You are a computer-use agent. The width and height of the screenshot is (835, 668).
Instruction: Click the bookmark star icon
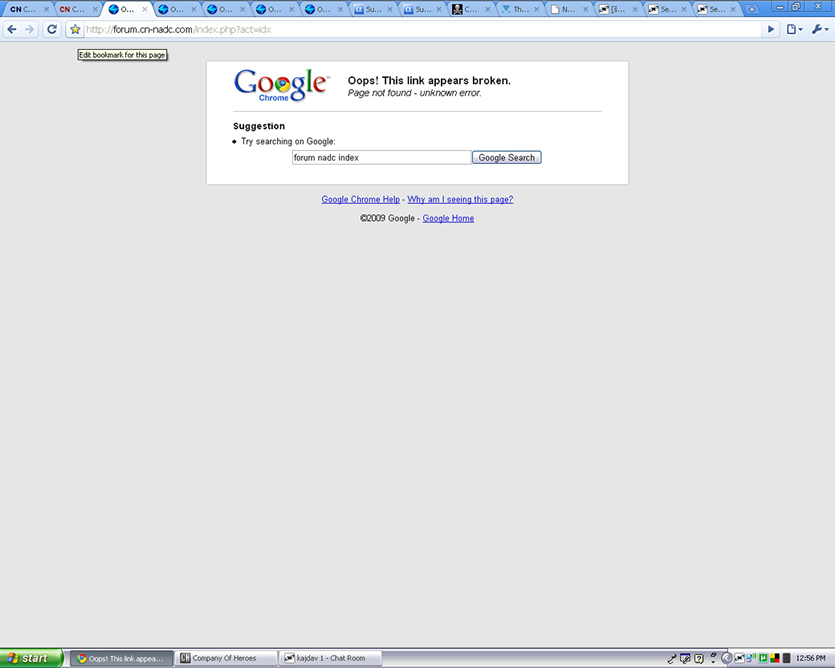pos(75,29)
